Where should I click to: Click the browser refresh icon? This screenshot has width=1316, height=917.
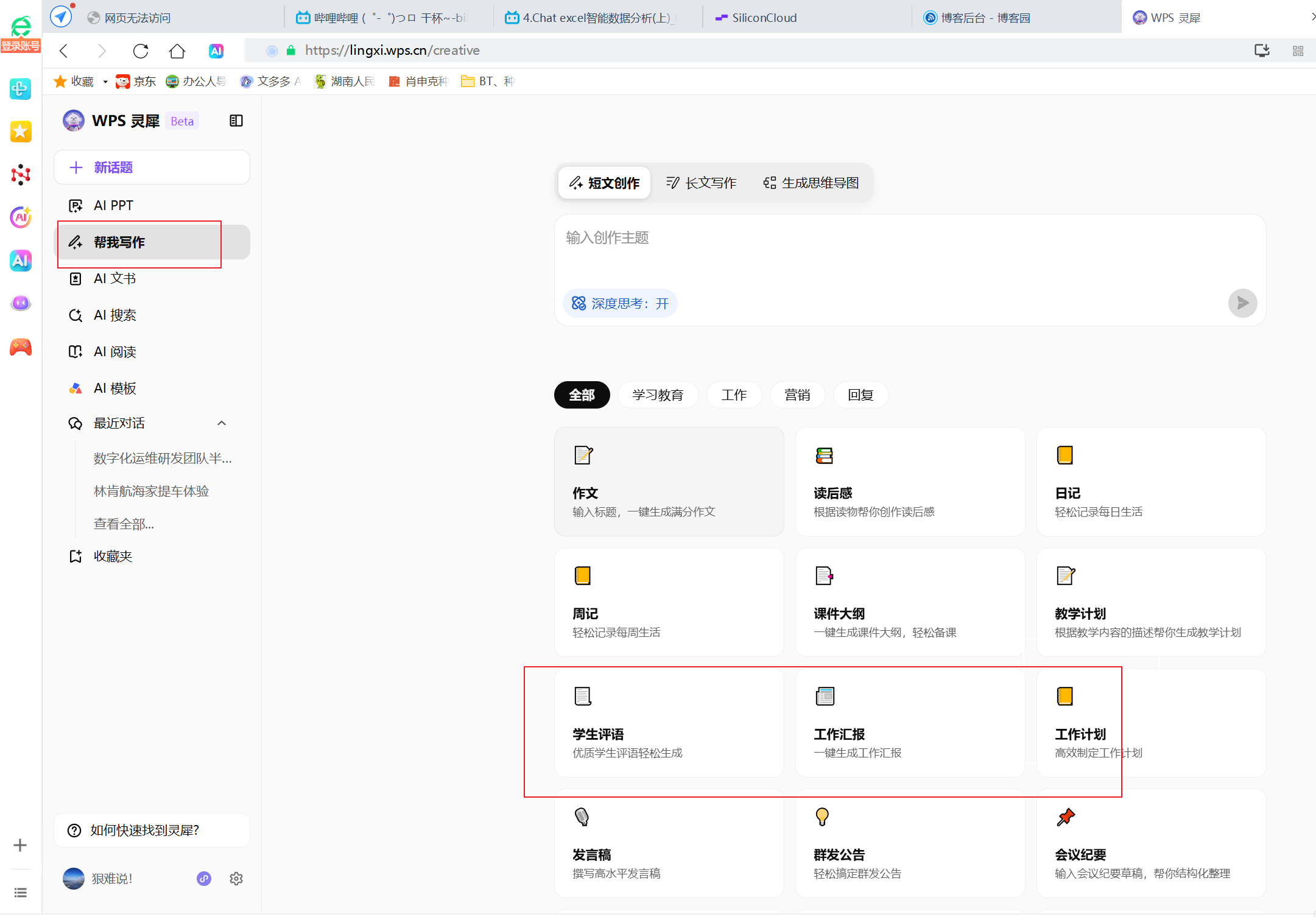pyautogui.click(x=141, y=51)
